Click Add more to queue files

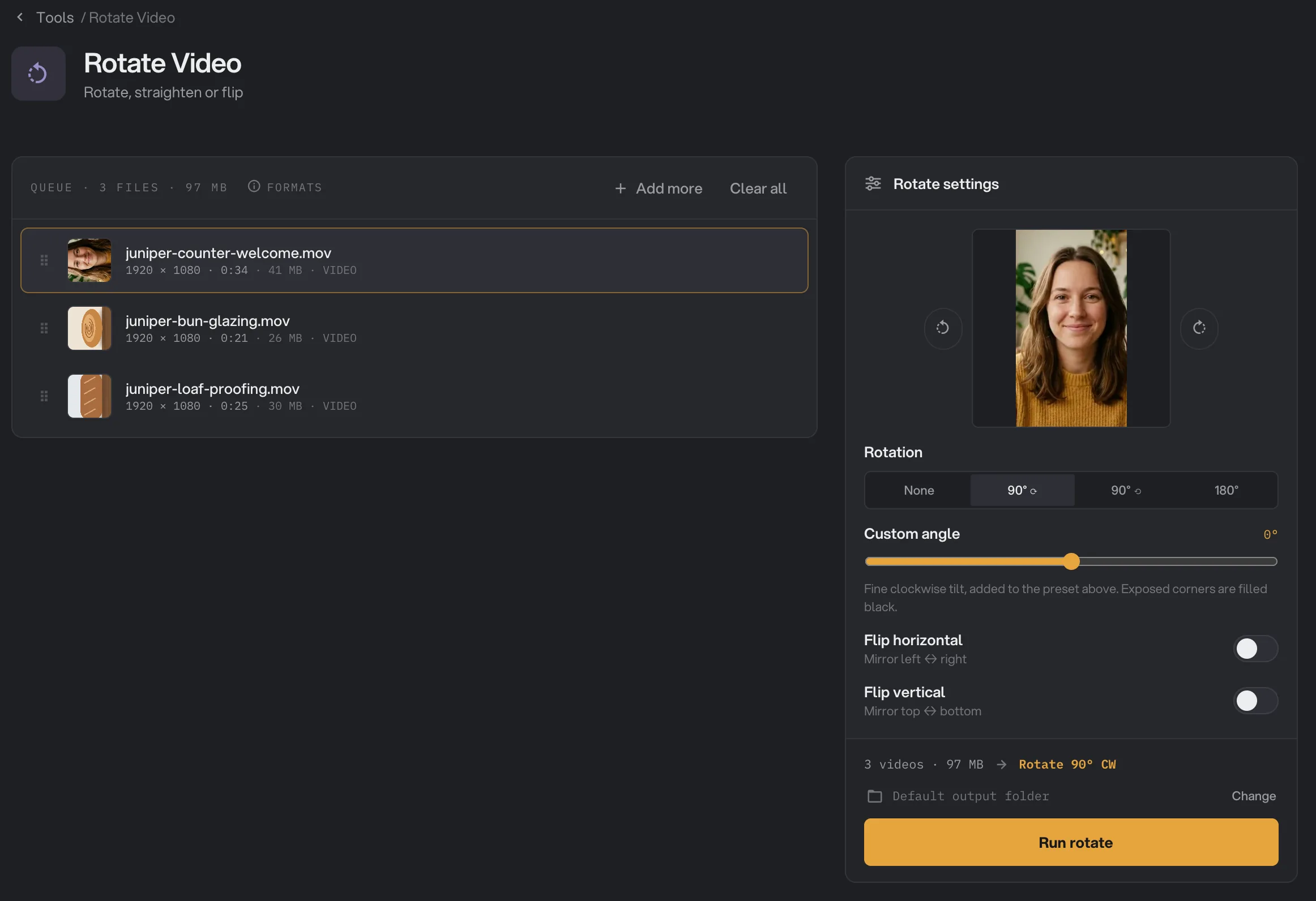pos(658,188)
